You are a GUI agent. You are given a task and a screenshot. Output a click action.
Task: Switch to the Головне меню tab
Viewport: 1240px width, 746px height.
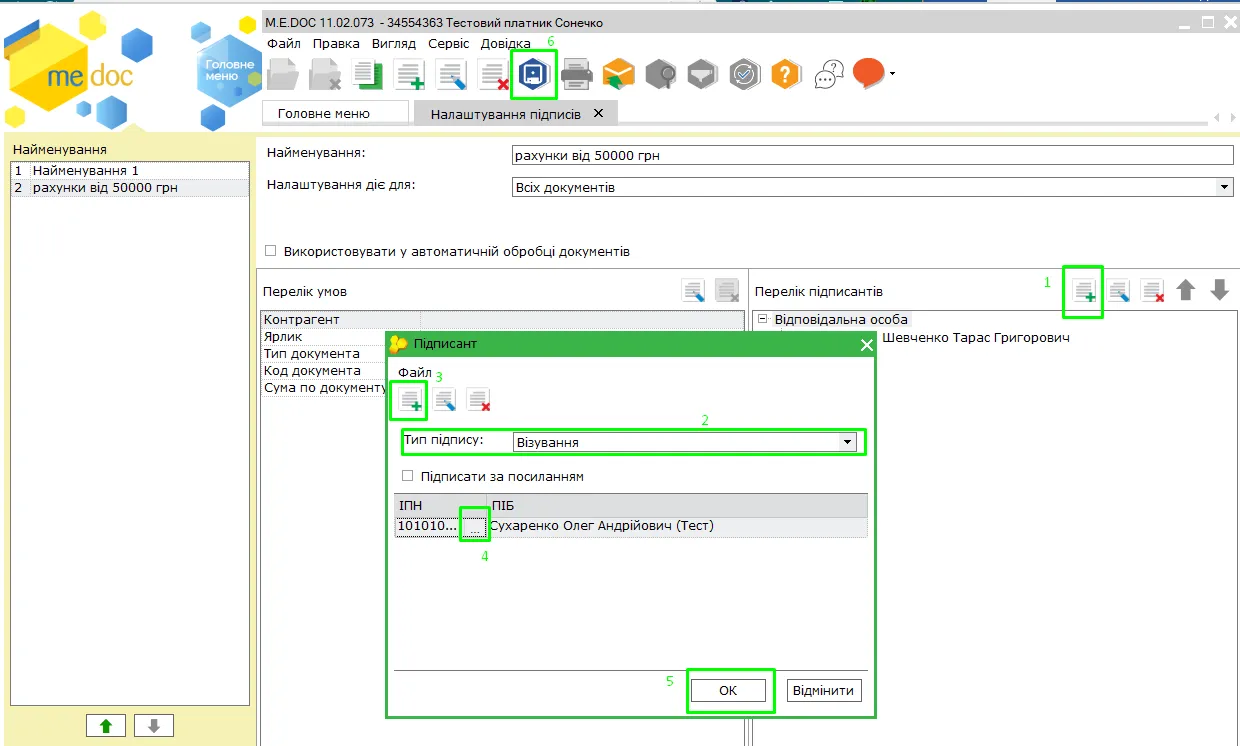point(324,113)
